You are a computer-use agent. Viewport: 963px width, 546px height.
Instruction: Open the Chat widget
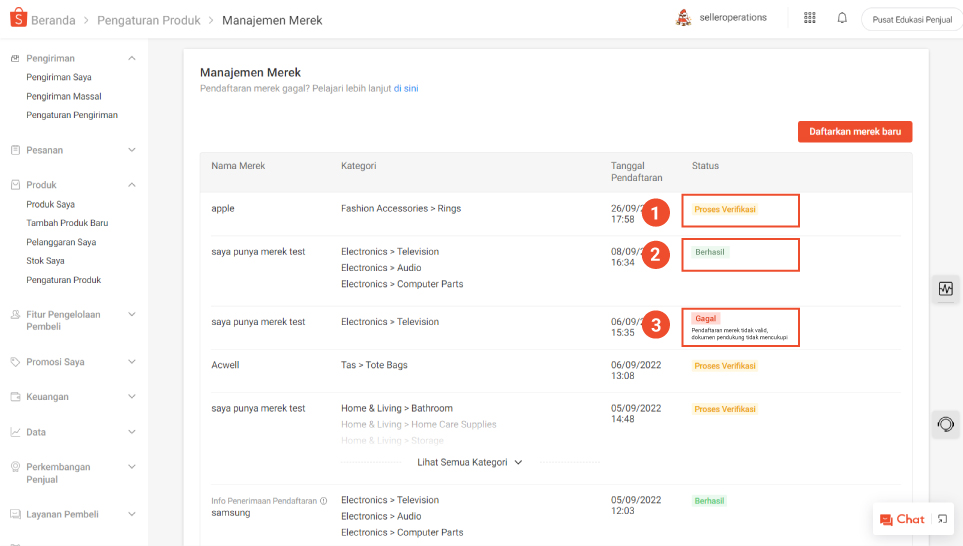point(901,519)
